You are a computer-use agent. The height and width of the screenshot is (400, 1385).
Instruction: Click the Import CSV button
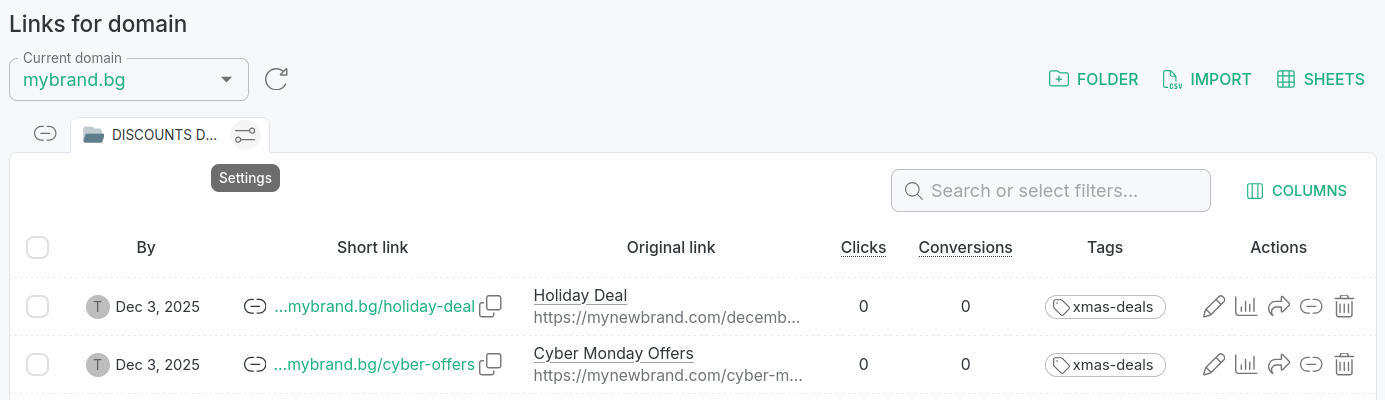(1207, 79)
